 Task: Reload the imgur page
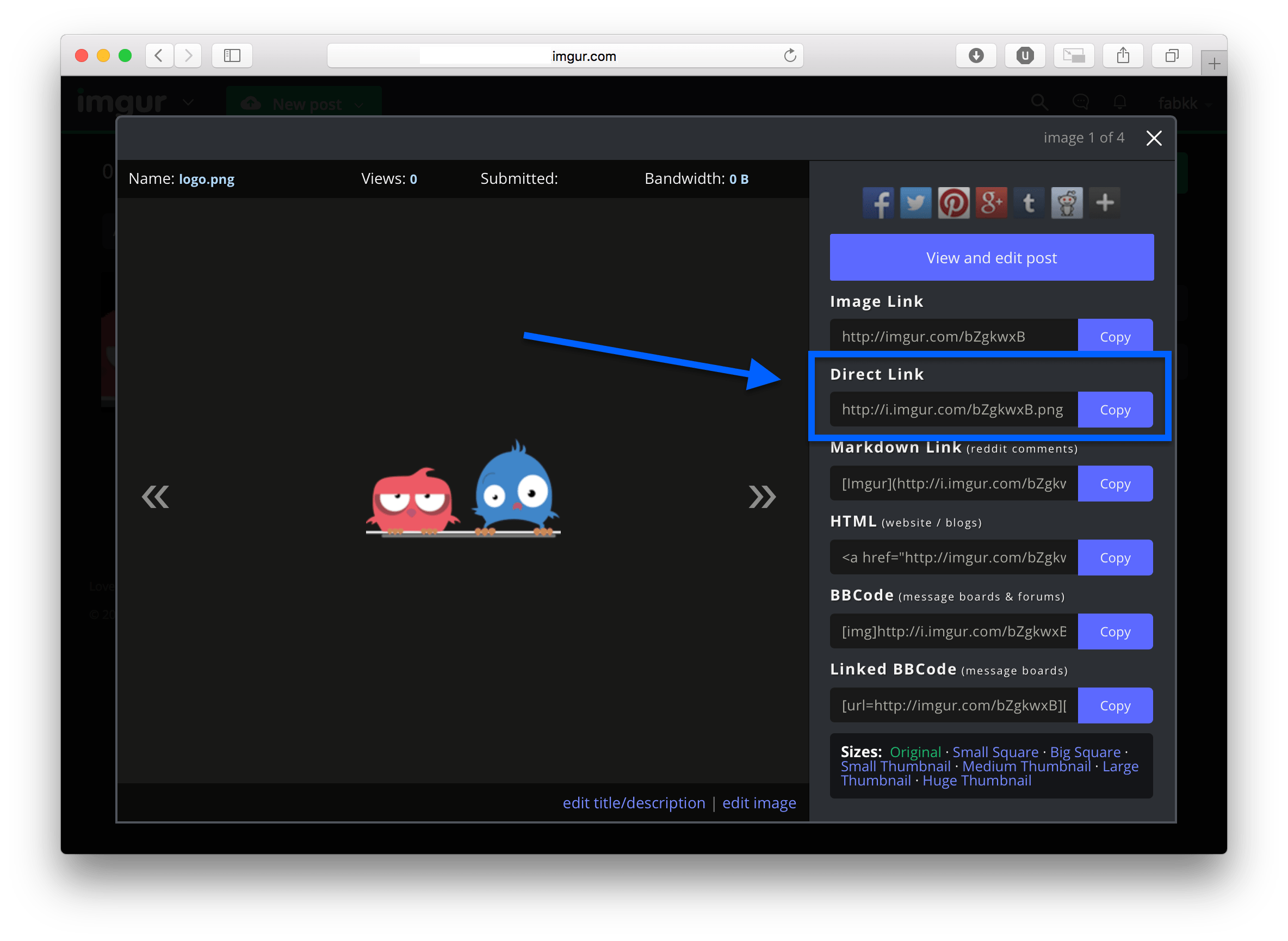pyautogui.click(x=790, y=55)
